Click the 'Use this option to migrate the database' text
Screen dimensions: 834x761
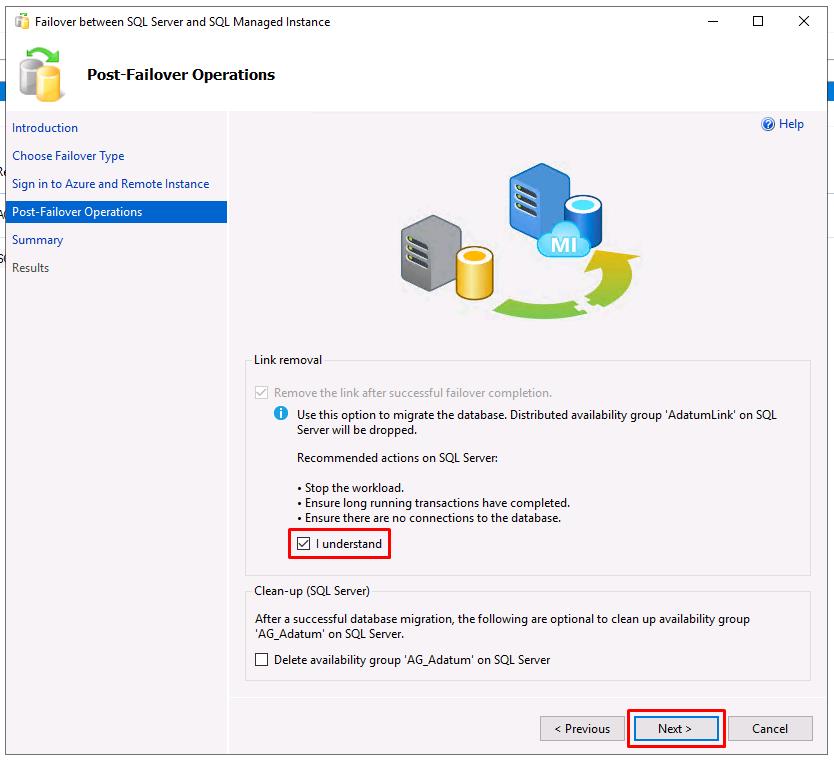pyautogui.click(x=537, y=422)
